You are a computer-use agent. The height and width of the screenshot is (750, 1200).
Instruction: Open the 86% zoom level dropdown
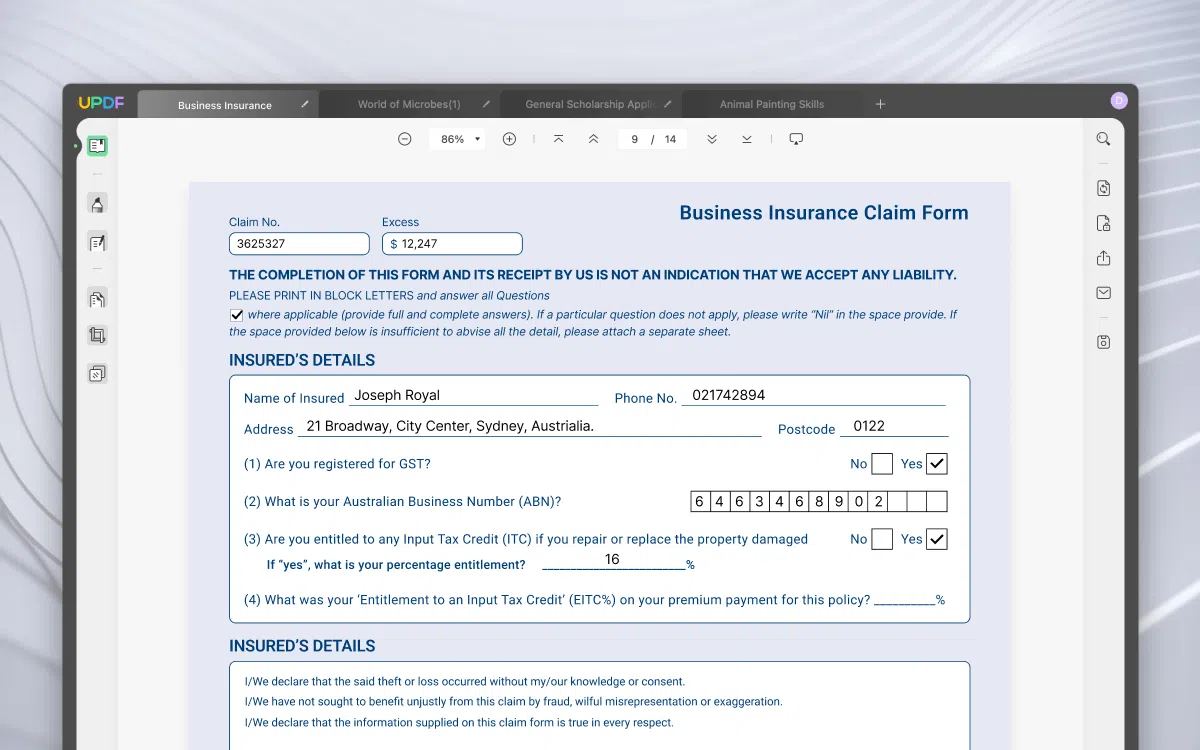[457, 139]
